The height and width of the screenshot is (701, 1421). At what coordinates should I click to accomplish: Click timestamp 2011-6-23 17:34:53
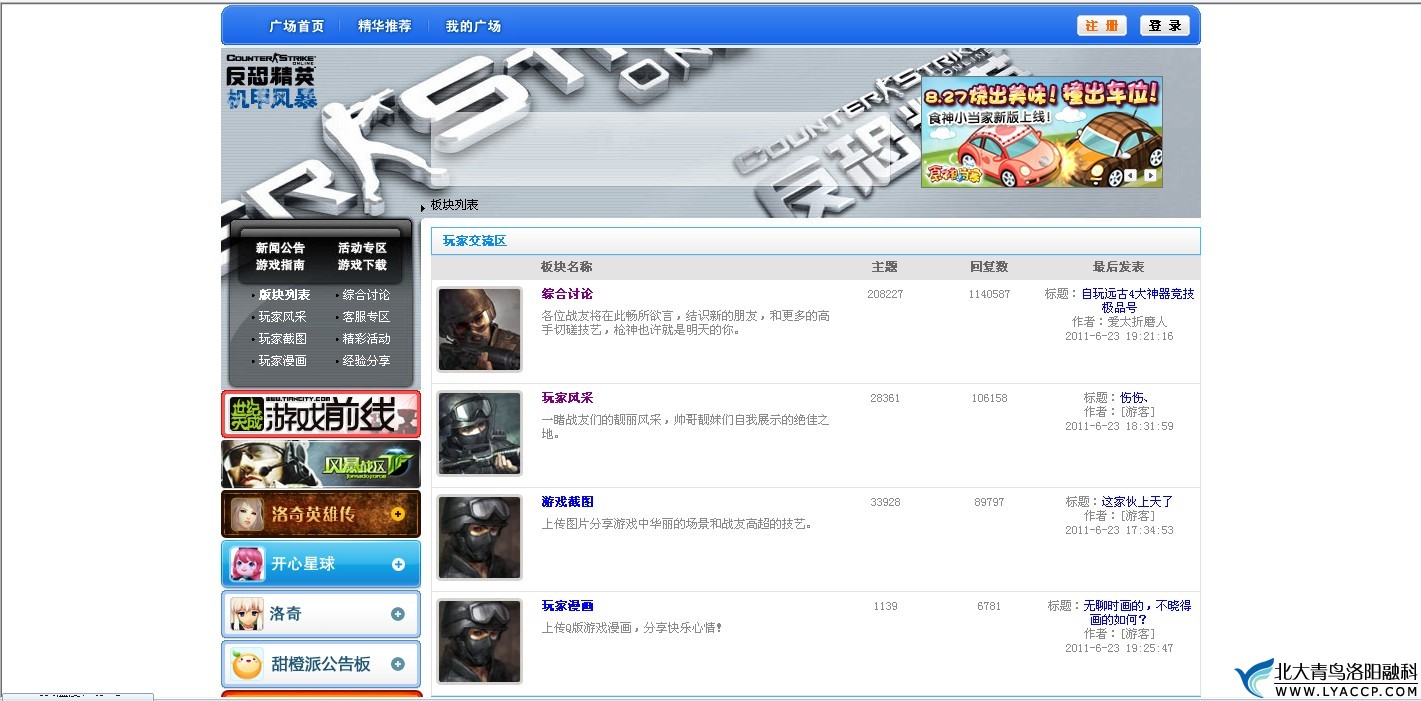1119,530
